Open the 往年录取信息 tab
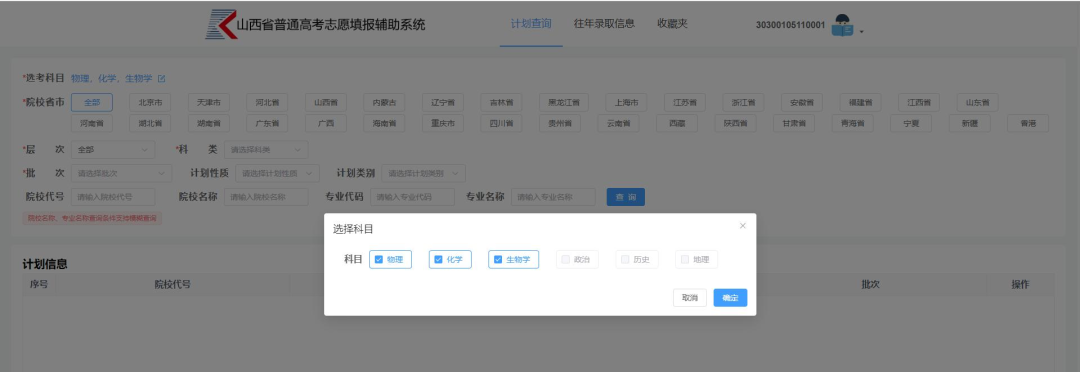Viewport: 1080px width, 372px height. tap(604, 24)
